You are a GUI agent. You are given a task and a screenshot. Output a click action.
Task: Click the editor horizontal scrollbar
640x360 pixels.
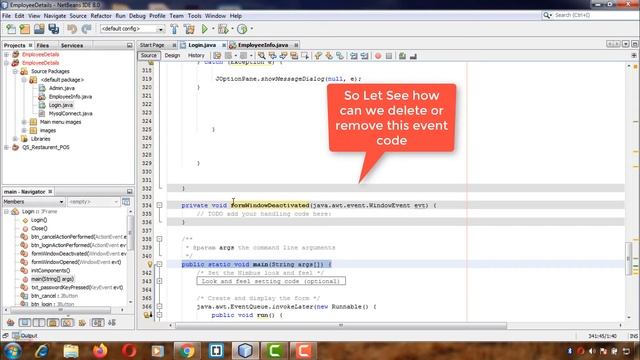click(341, 325)
